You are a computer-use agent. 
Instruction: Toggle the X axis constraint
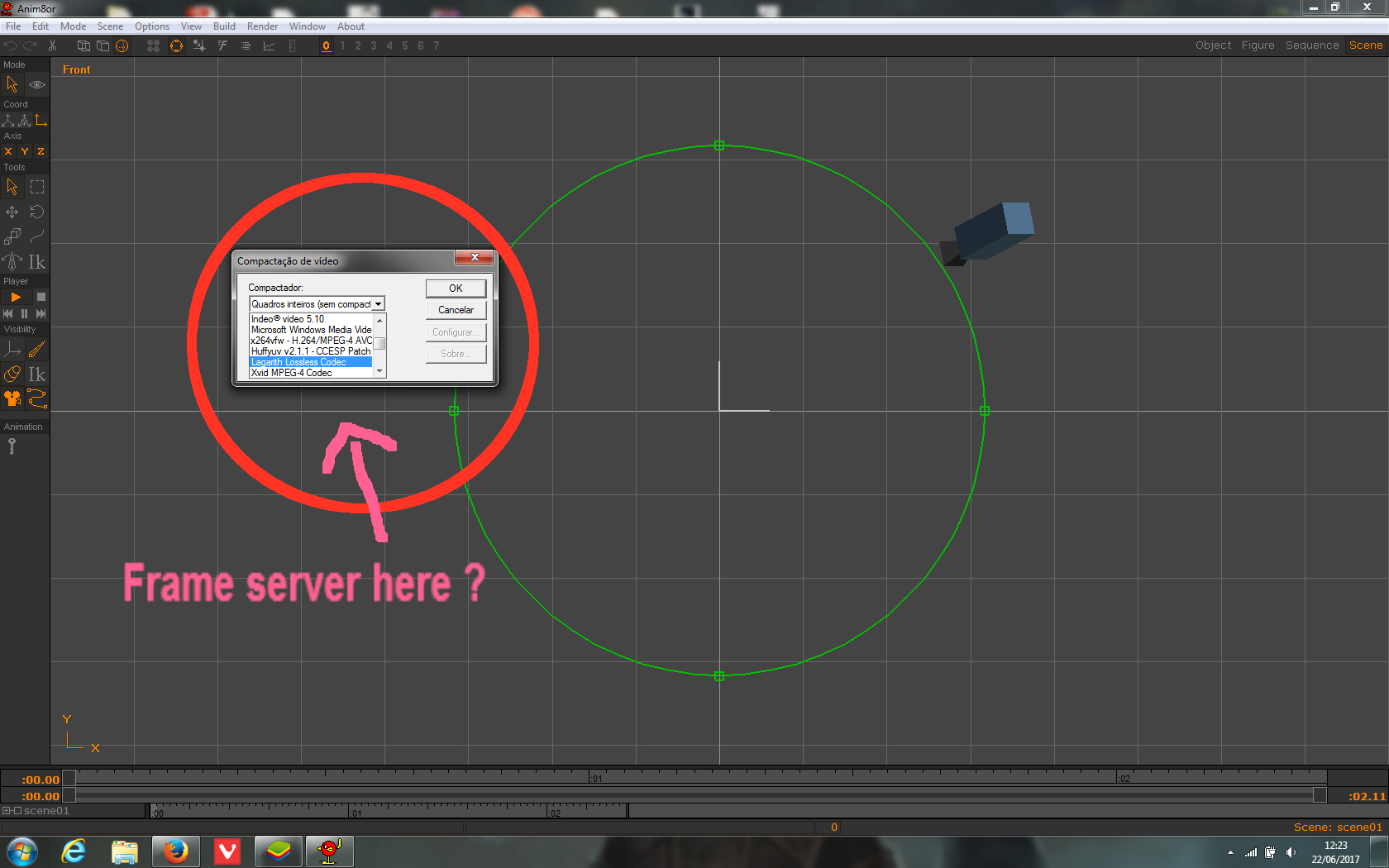click(x=8, y=151)
